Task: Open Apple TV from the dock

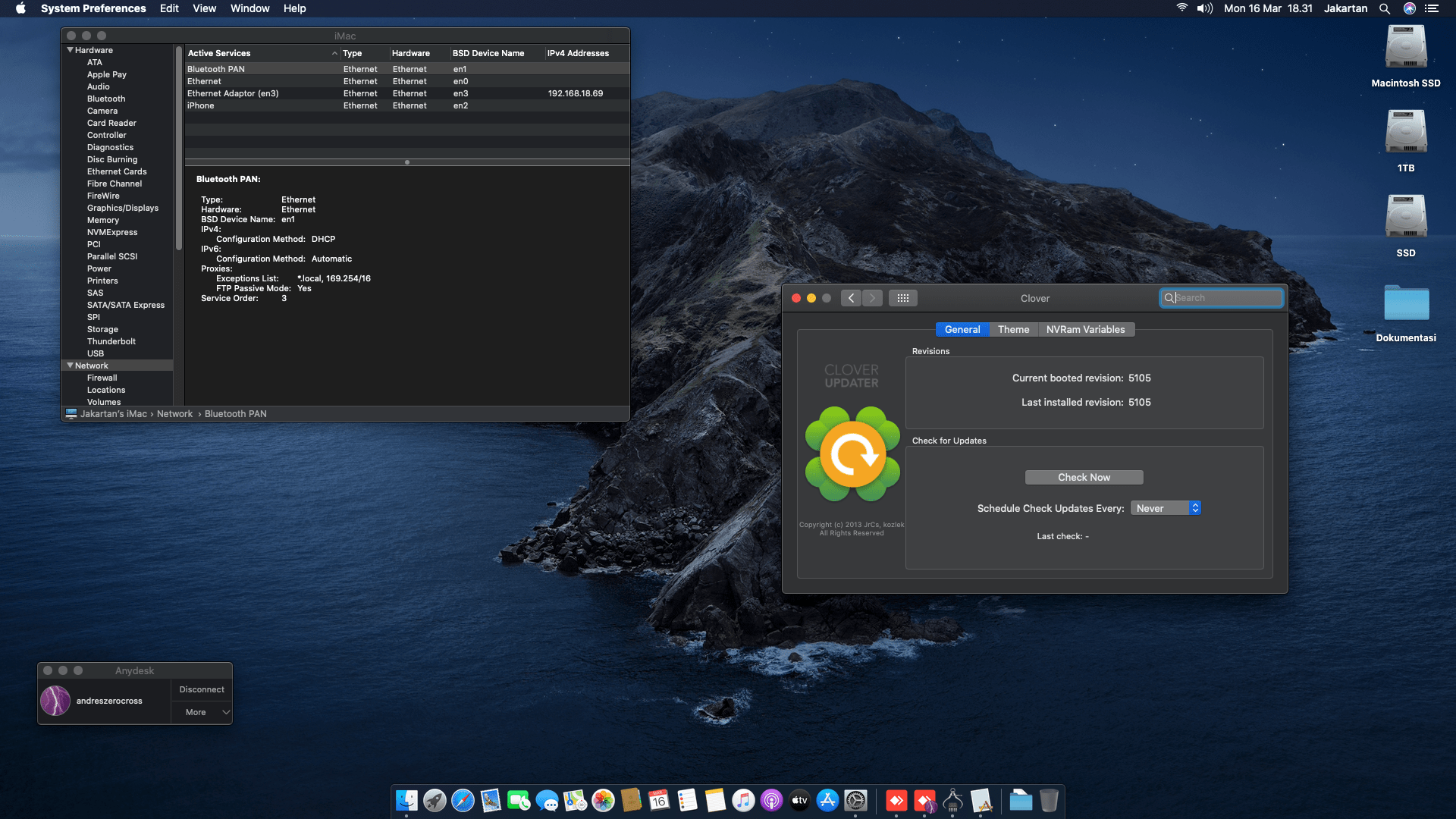Action: (799, 800)
